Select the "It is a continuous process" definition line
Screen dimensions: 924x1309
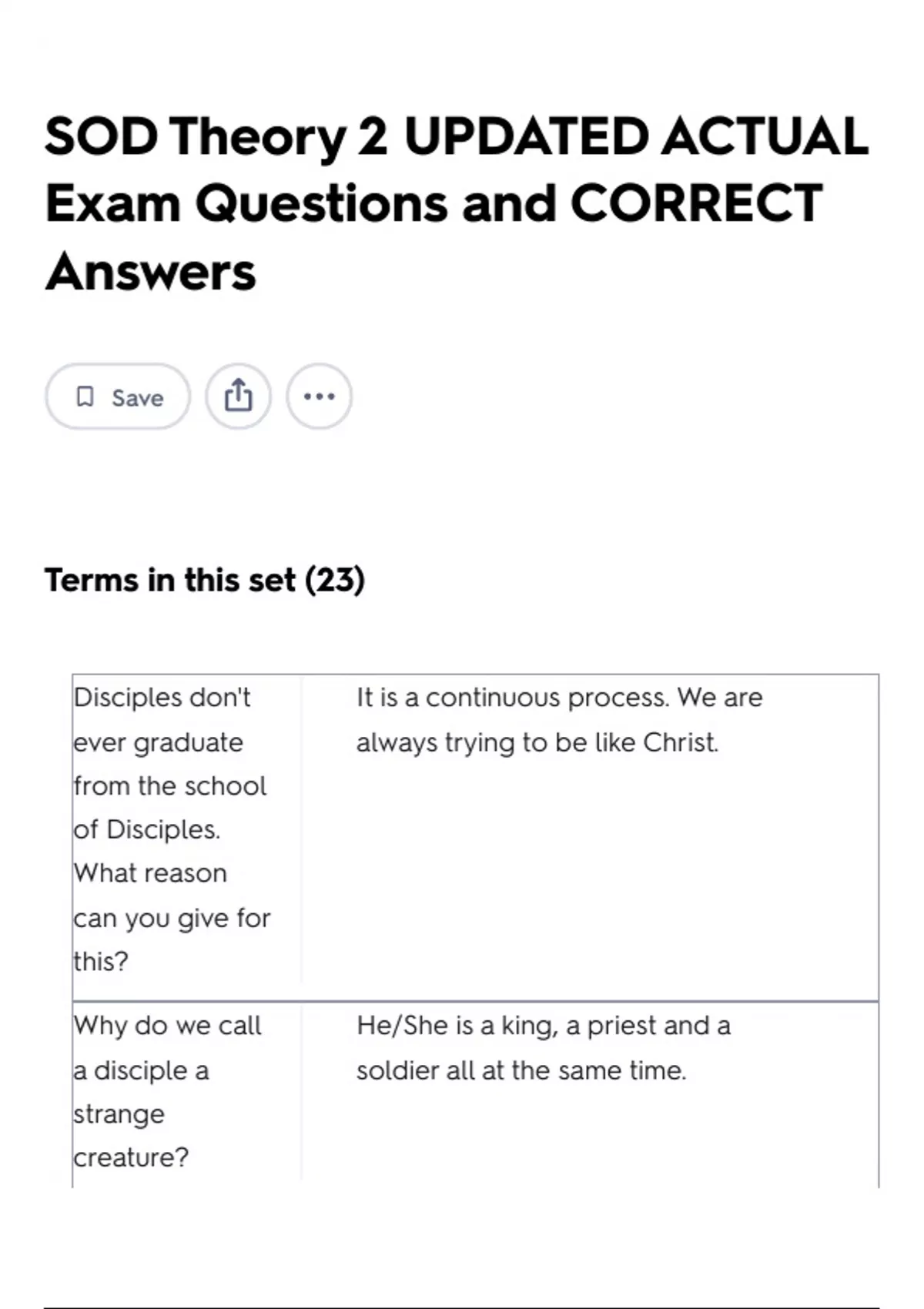click(x=559, y=698)
